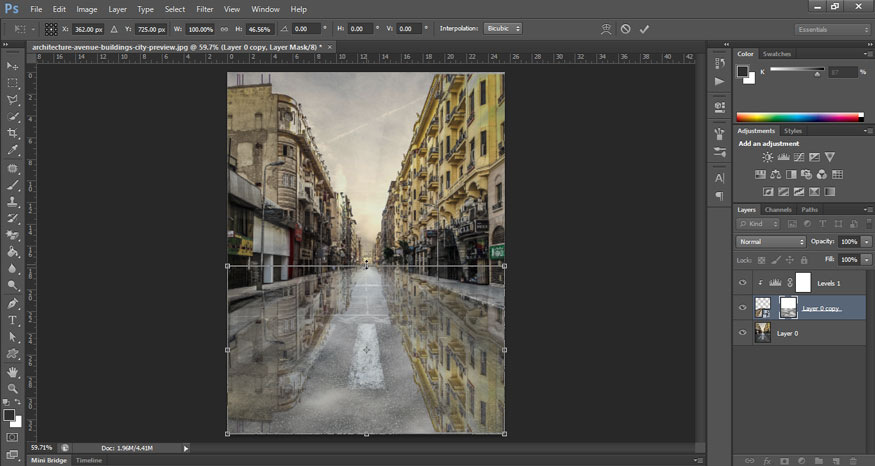Select the Horizontal Type tool

12,321
